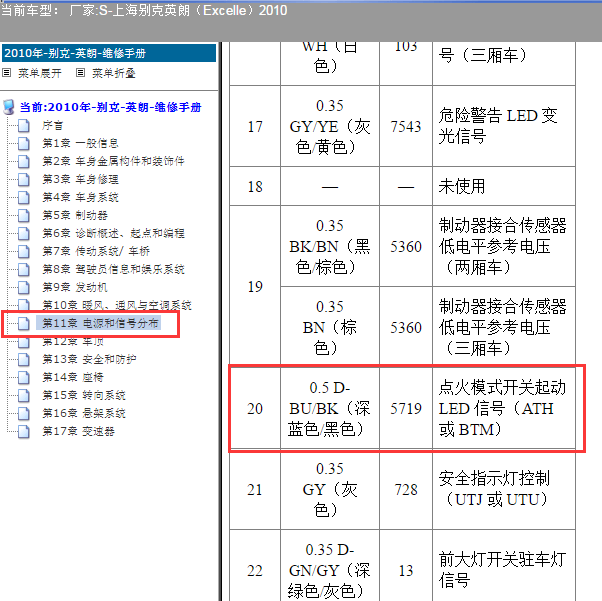Open 第1章 一般信息
Viewport: 602px width, 601px height.
(80, 143)
